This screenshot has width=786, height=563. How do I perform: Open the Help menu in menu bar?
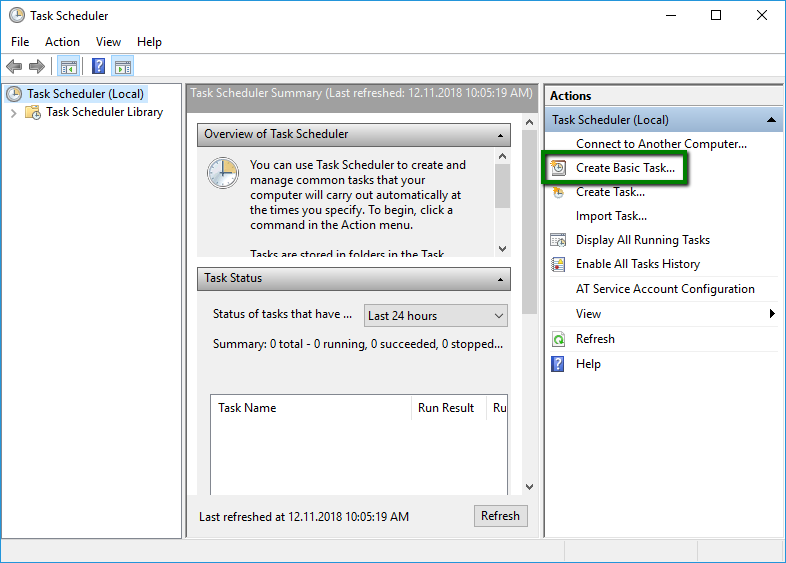(x=149, y=42)
